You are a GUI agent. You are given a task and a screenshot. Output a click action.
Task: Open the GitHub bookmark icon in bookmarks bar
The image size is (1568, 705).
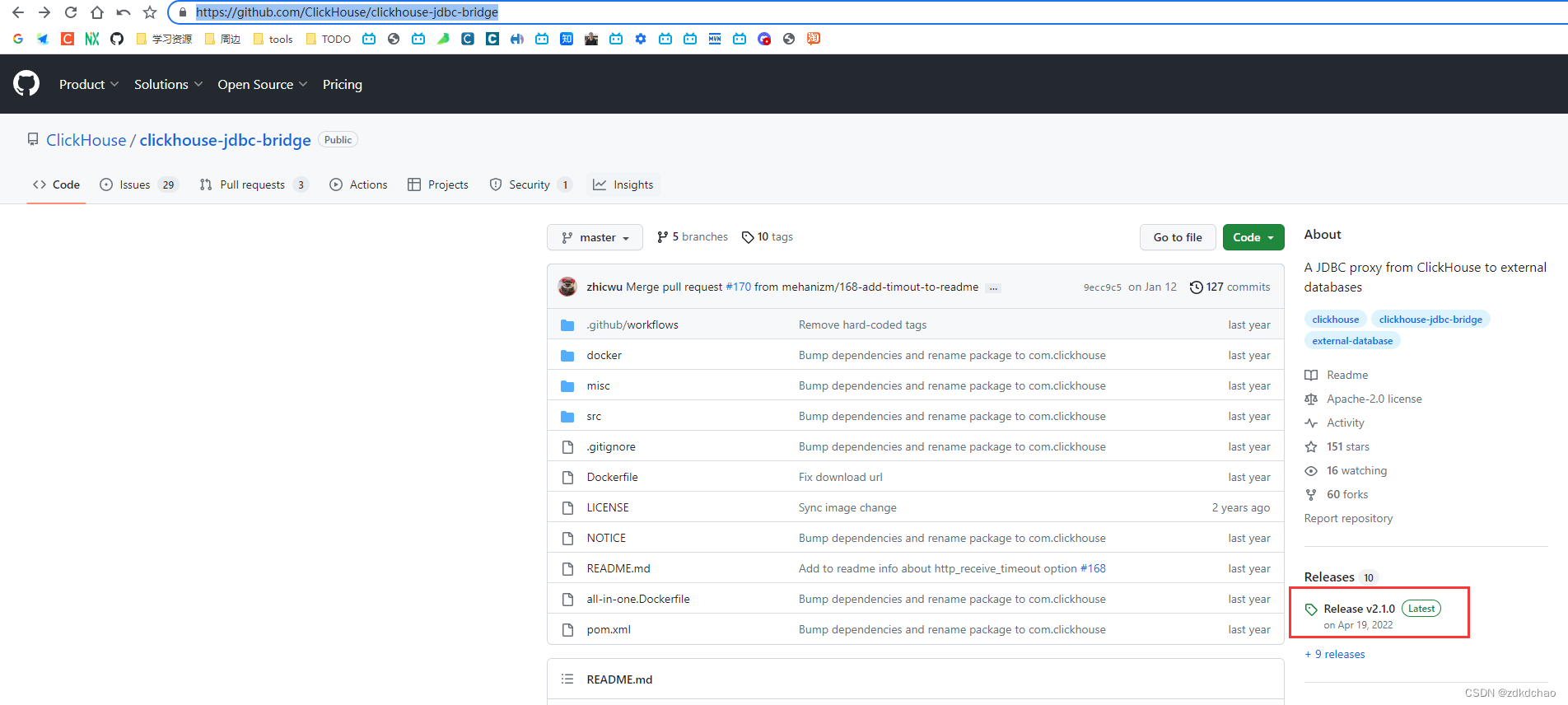[117, 39]
